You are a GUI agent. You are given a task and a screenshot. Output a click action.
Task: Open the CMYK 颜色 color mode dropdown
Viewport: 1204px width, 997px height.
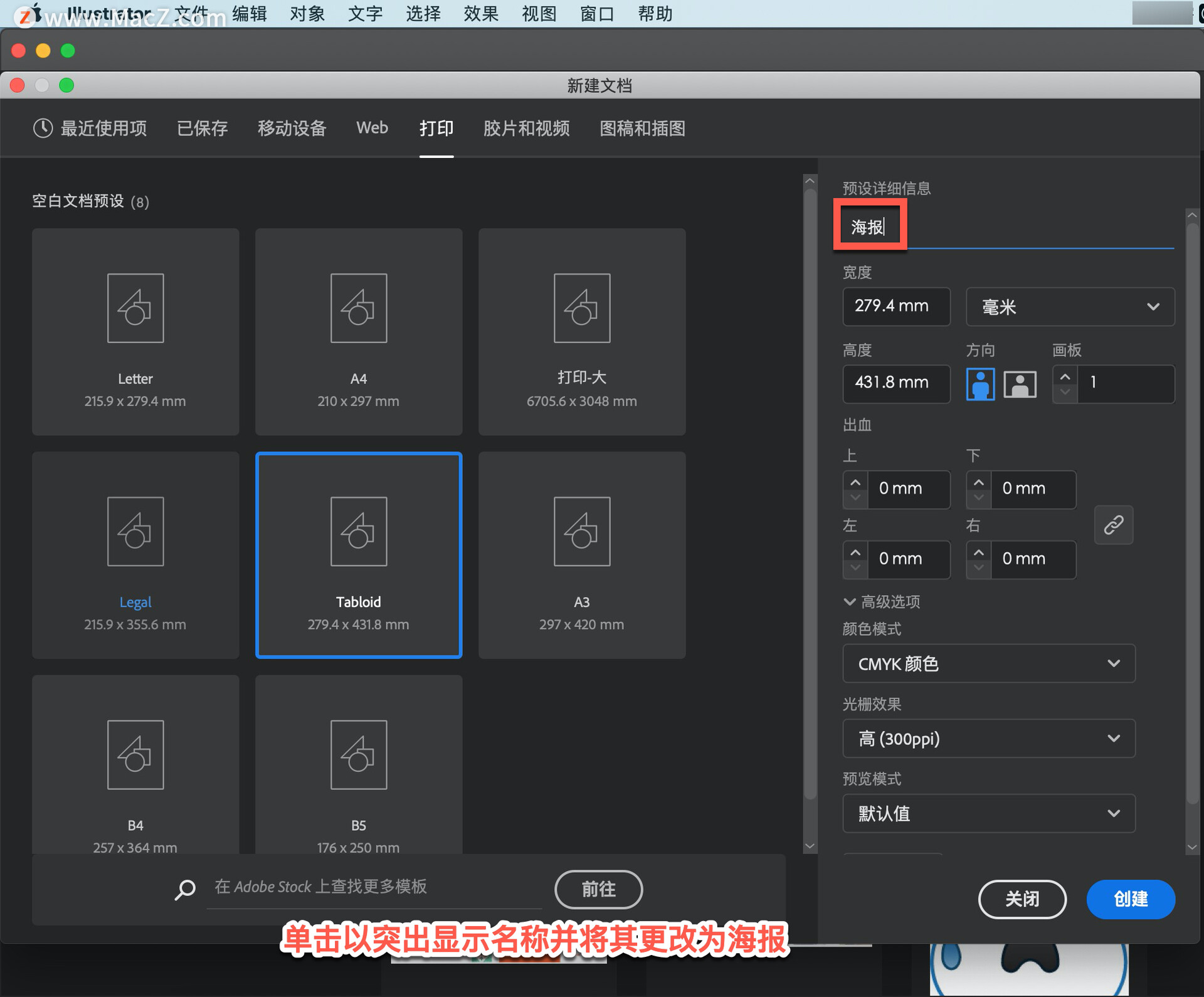(x=988, y=663)
